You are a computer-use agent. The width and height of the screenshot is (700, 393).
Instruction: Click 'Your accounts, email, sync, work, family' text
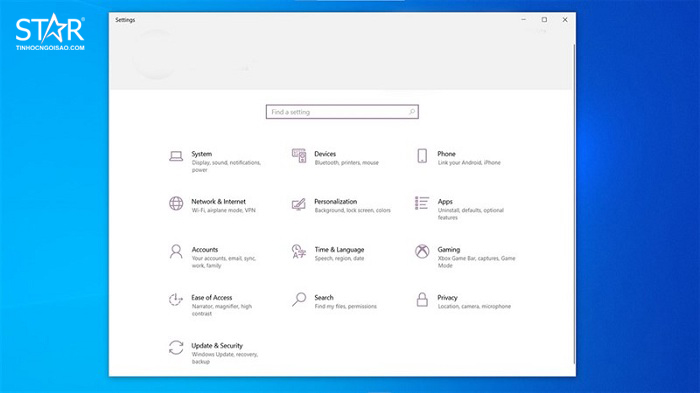(224, 262)
